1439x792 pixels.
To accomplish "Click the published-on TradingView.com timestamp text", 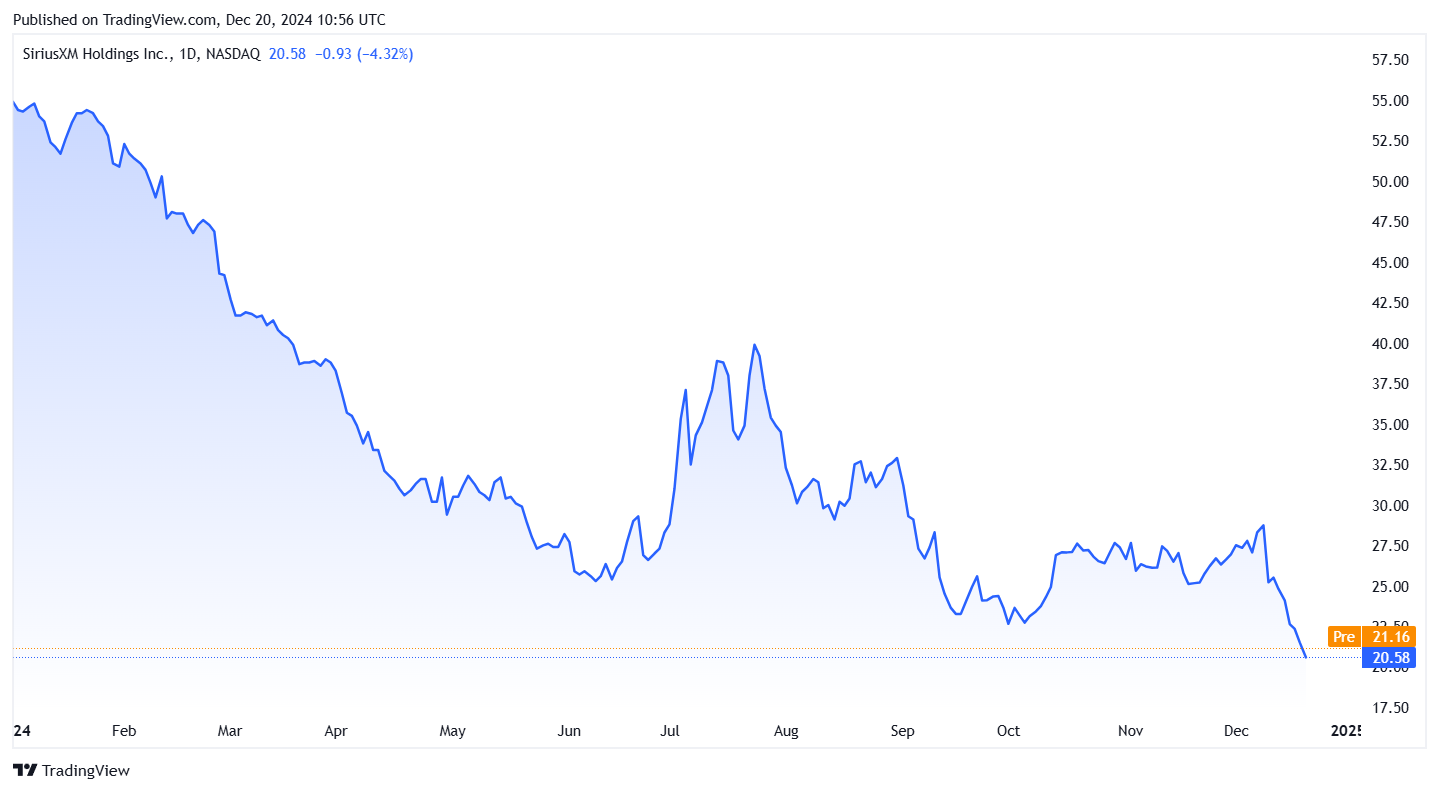I will coord(199,20).
